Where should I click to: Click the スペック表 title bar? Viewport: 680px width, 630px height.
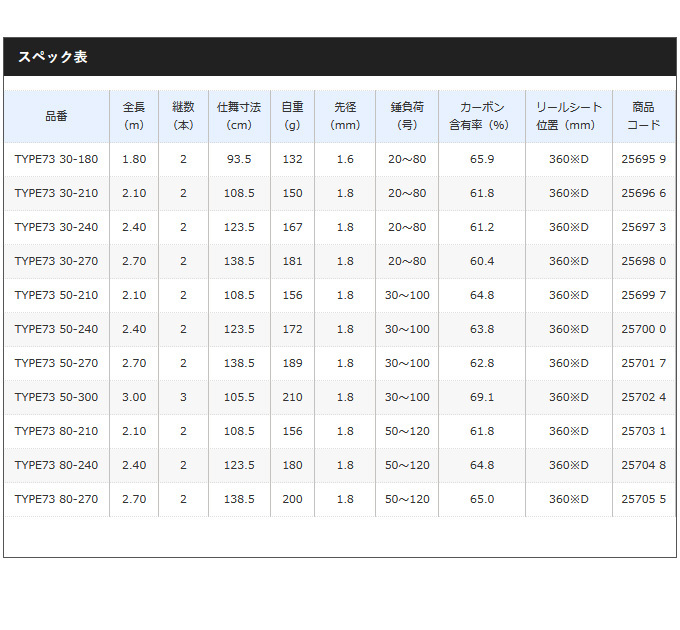click(x=338, y=57)
